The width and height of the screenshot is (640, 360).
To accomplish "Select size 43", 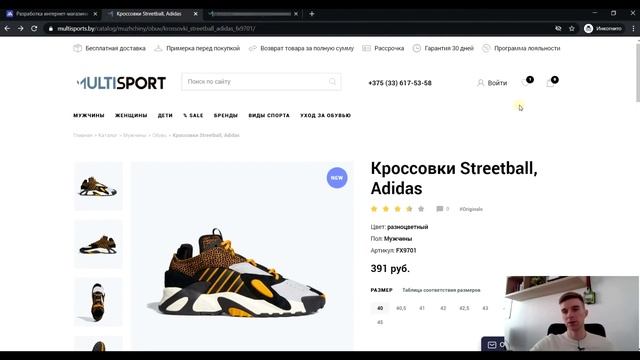I will (485, 308).
